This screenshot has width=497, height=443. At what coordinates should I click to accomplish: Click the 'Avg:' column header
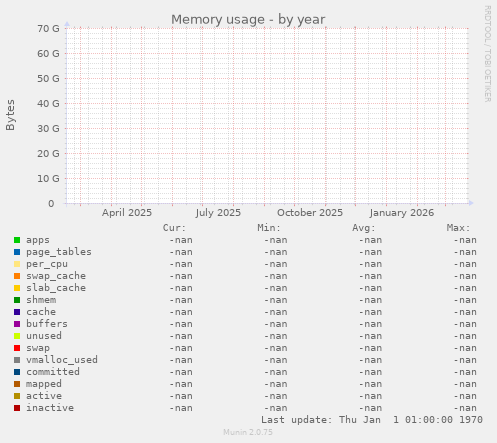click(x=364, y=228)
